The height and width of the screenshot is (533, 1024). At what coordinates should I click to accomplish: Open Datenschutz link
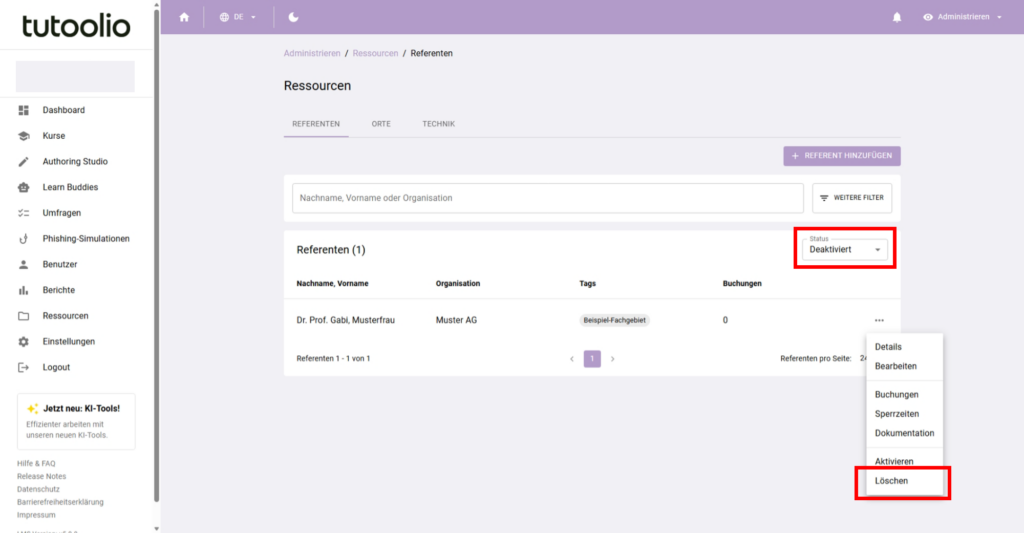coord(38,489)
